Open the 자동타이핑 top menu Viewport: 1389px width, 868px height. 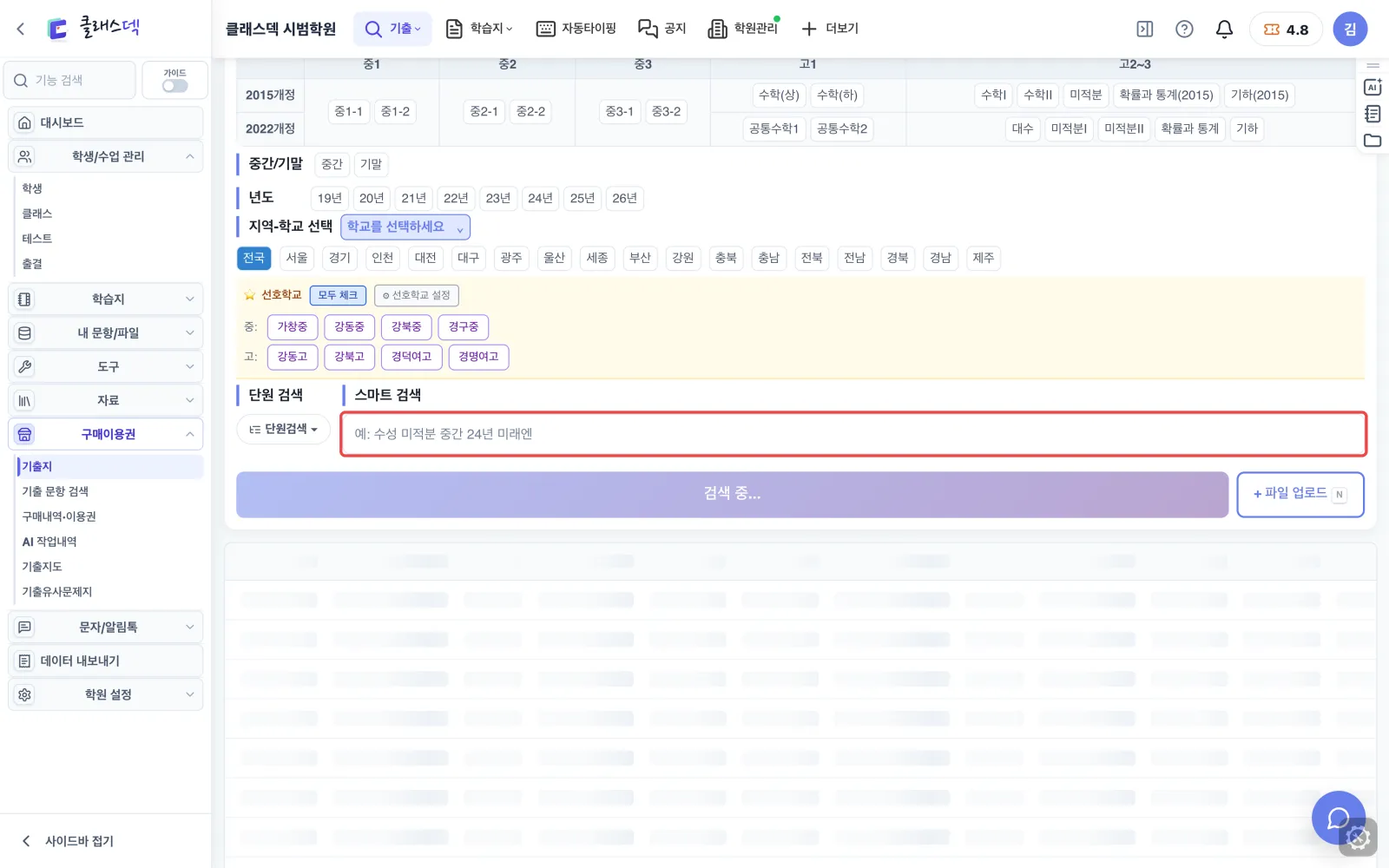576,29
